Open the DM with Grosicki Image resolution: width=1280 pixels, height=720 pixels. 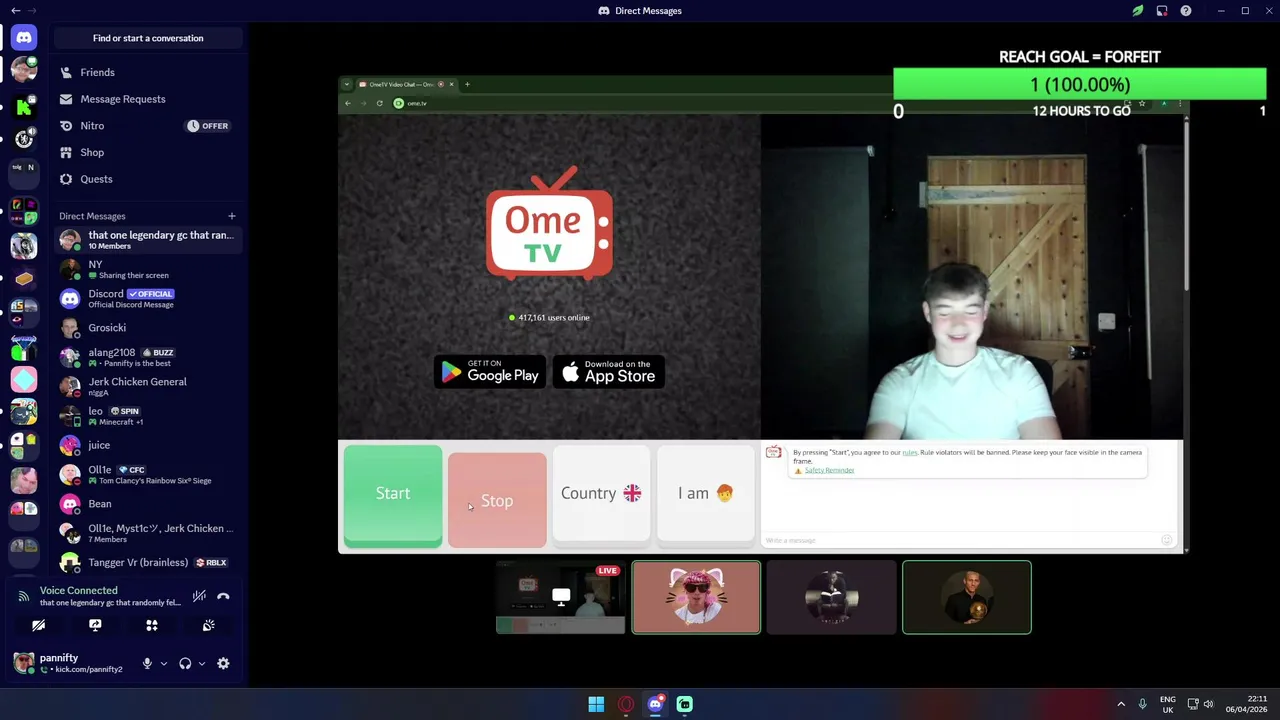point(147,327)
